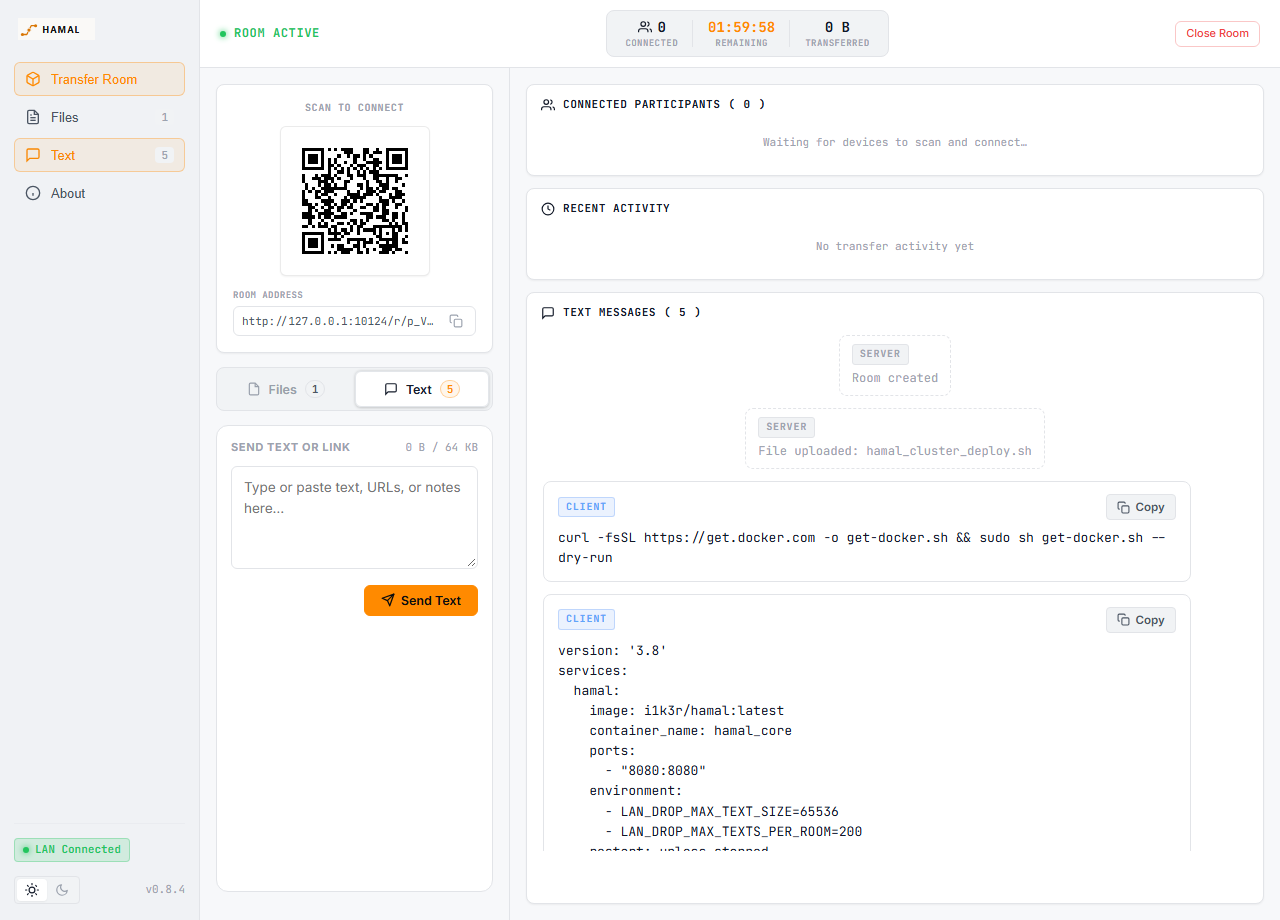Image resolution: width=1280 pixels, height=920 pixels.
Task: Click the Recent Activity clock icon
Action: coord(548,208)
